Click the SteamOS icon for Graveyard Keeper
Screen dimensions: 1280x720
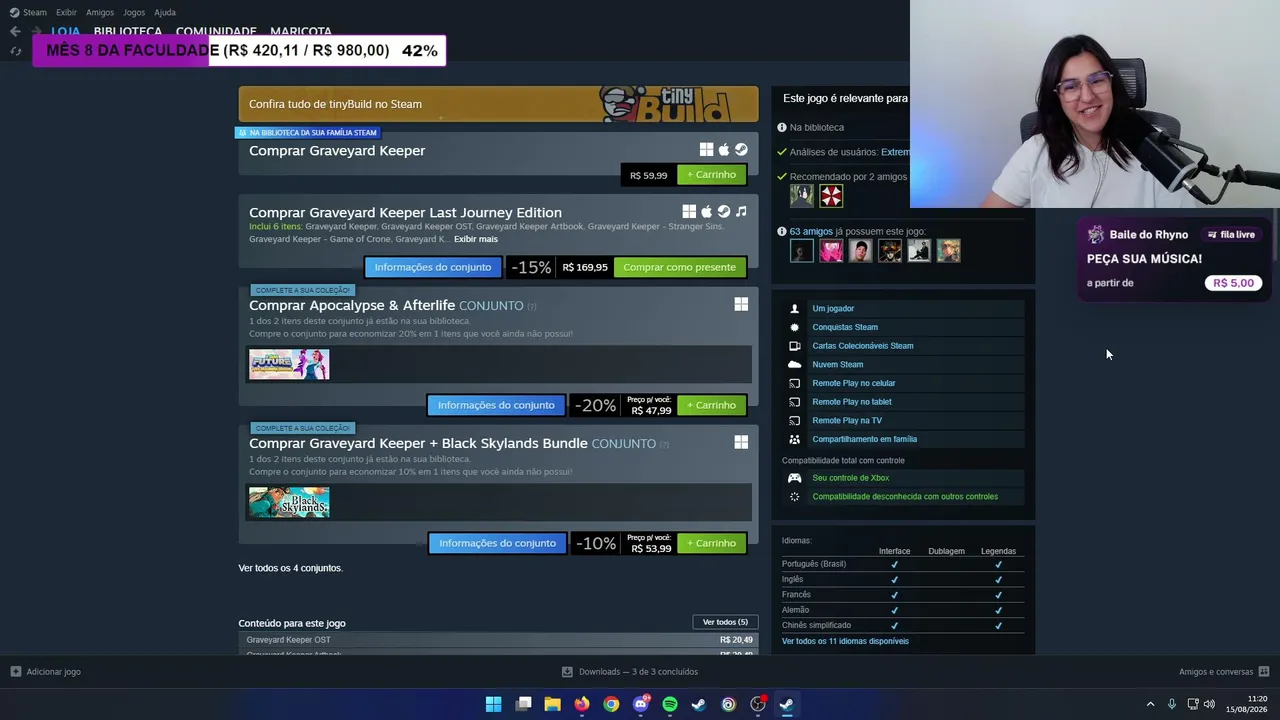click(x=741, y=149)
